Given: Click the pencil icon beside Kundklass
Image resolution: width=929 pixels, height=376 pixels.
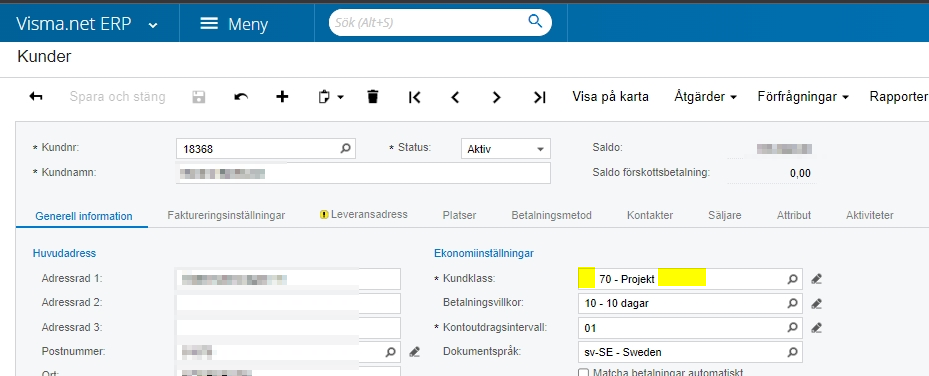Looking at the screenshot, I should pyautogui.click(x=816, y=279).
